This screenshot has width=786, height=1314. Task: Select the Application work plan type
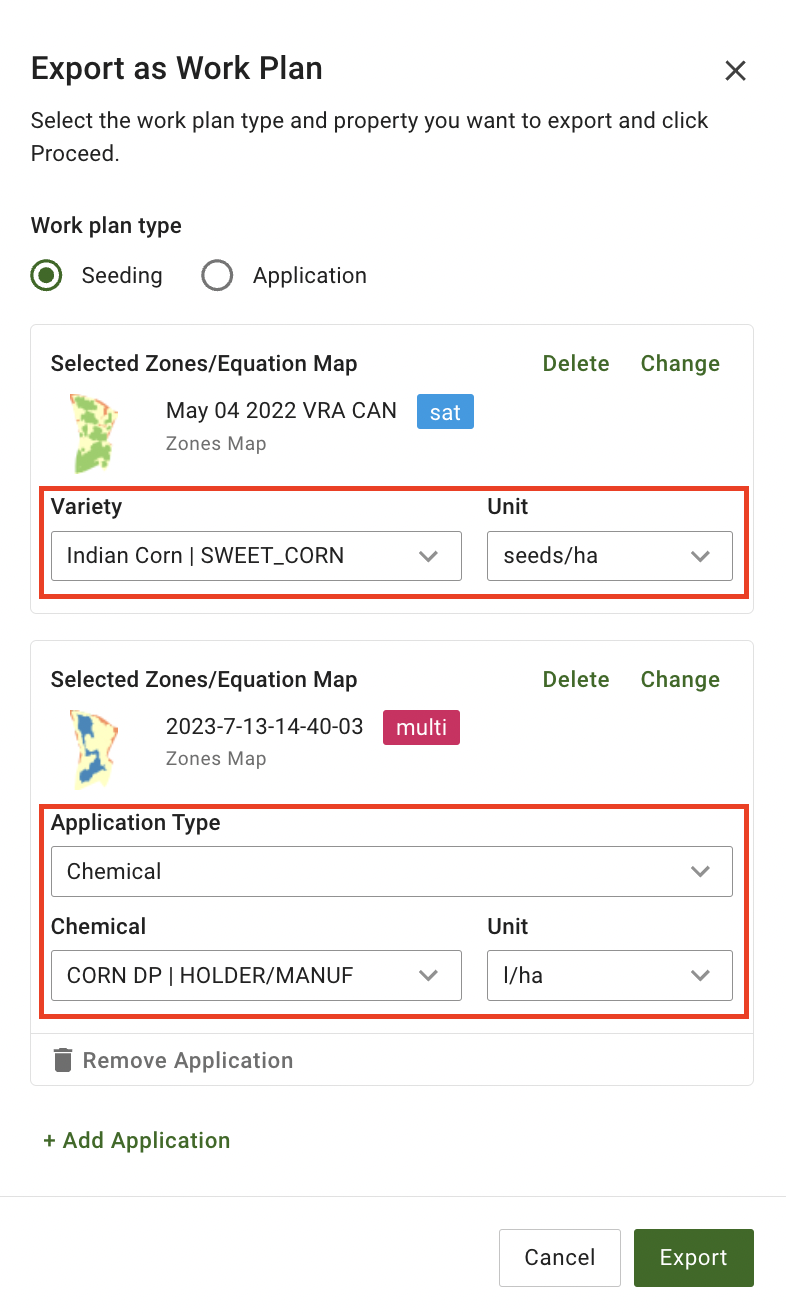[x=217, y=275]
